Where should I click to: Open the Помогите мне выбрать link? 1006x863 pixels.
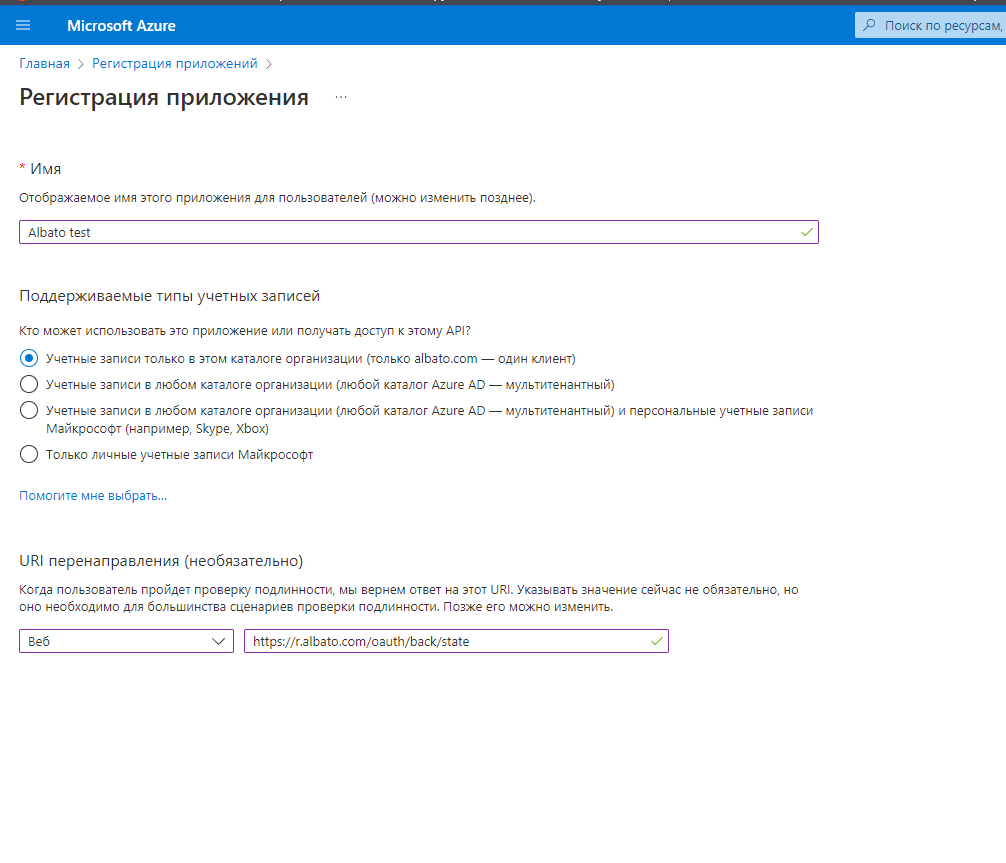click(93, 495)
